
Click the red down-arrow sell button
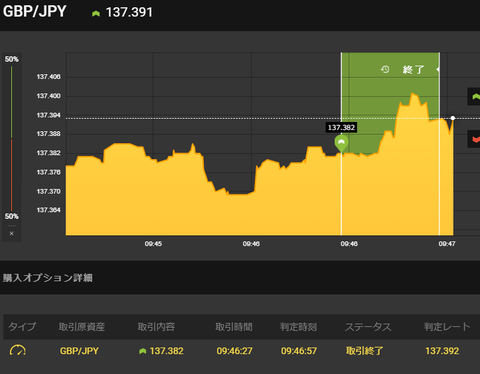(x=474, y=139)
